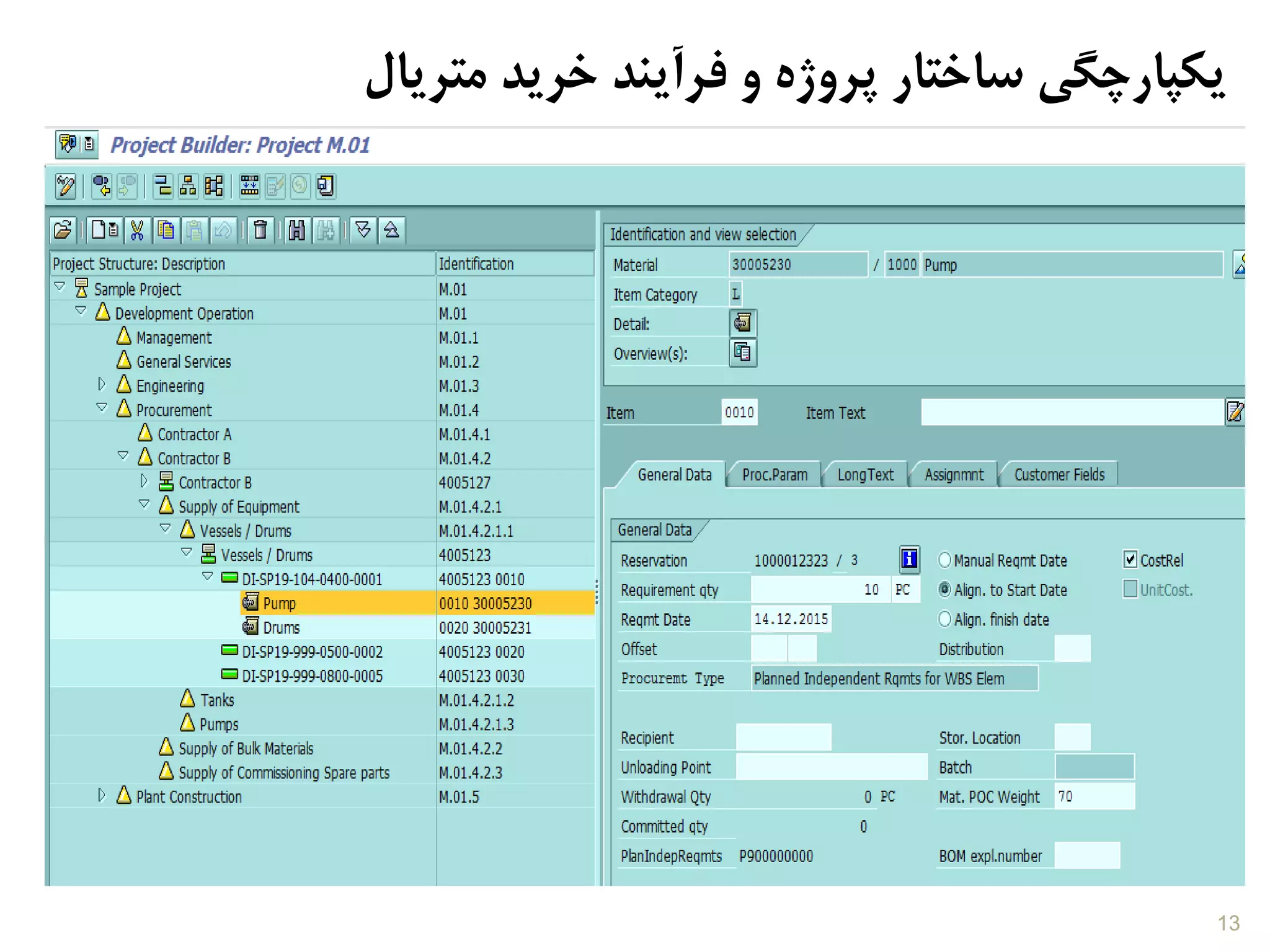Uncheck the CostRel checkbox

point(1130,560)
